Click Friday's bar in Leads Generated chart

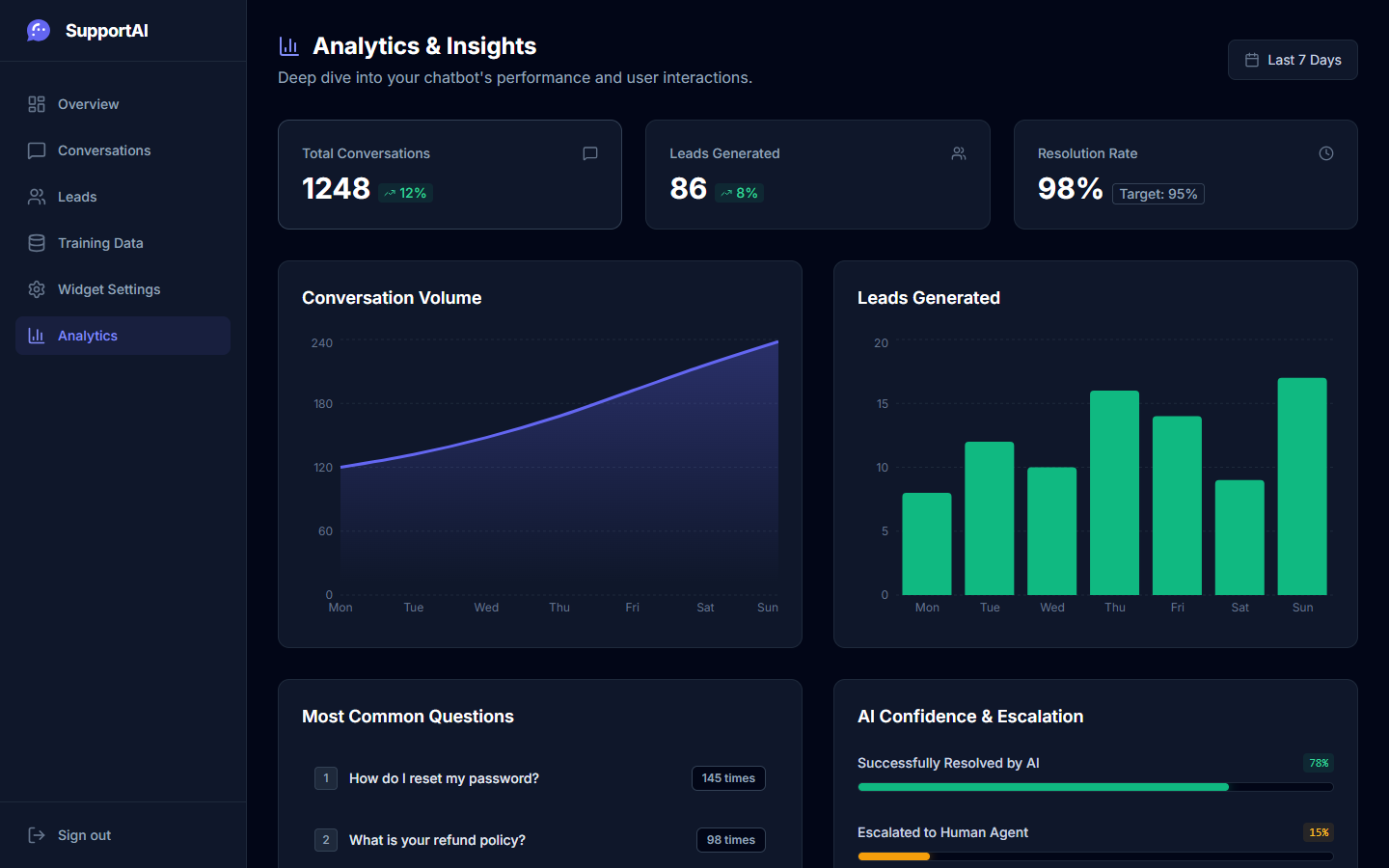coord(1177,505)
